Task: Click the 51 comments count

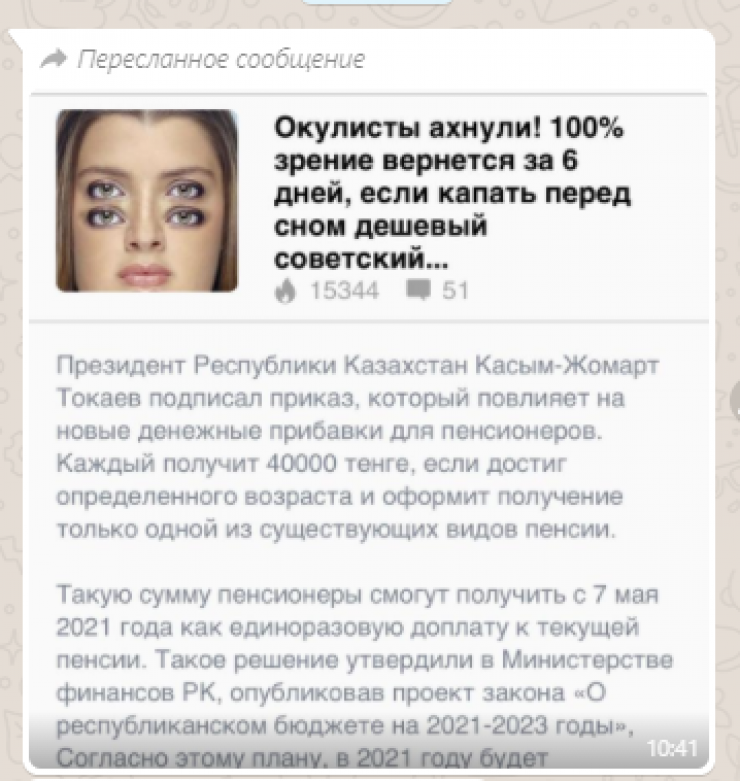Action: [455, 291]
